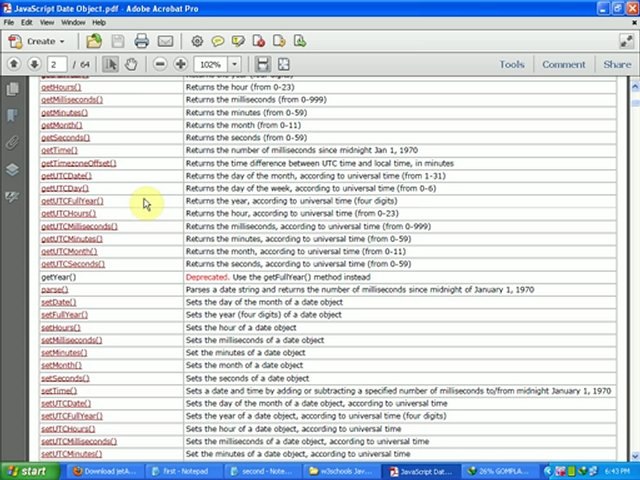
Task: Follow the setUTCDate() link
Action: click(66, 403)
